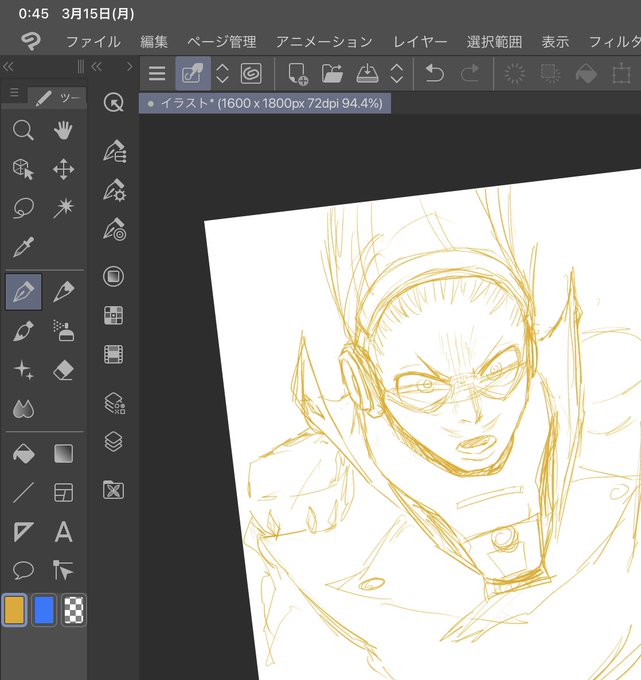Select the blue sub color swatch
Image resolution: width=641 pixels, height=680 pixels.
tap(44, 610)
